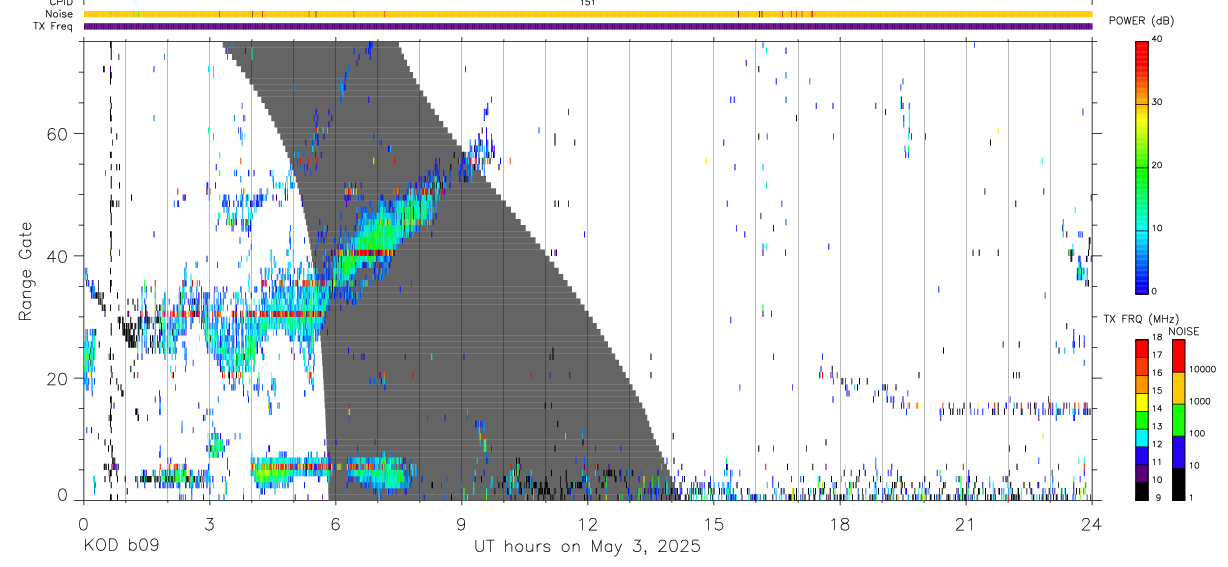Click the red segment of the TX FRQ scale
Screen dimensions: 1228x567
tap(1142, 348)
